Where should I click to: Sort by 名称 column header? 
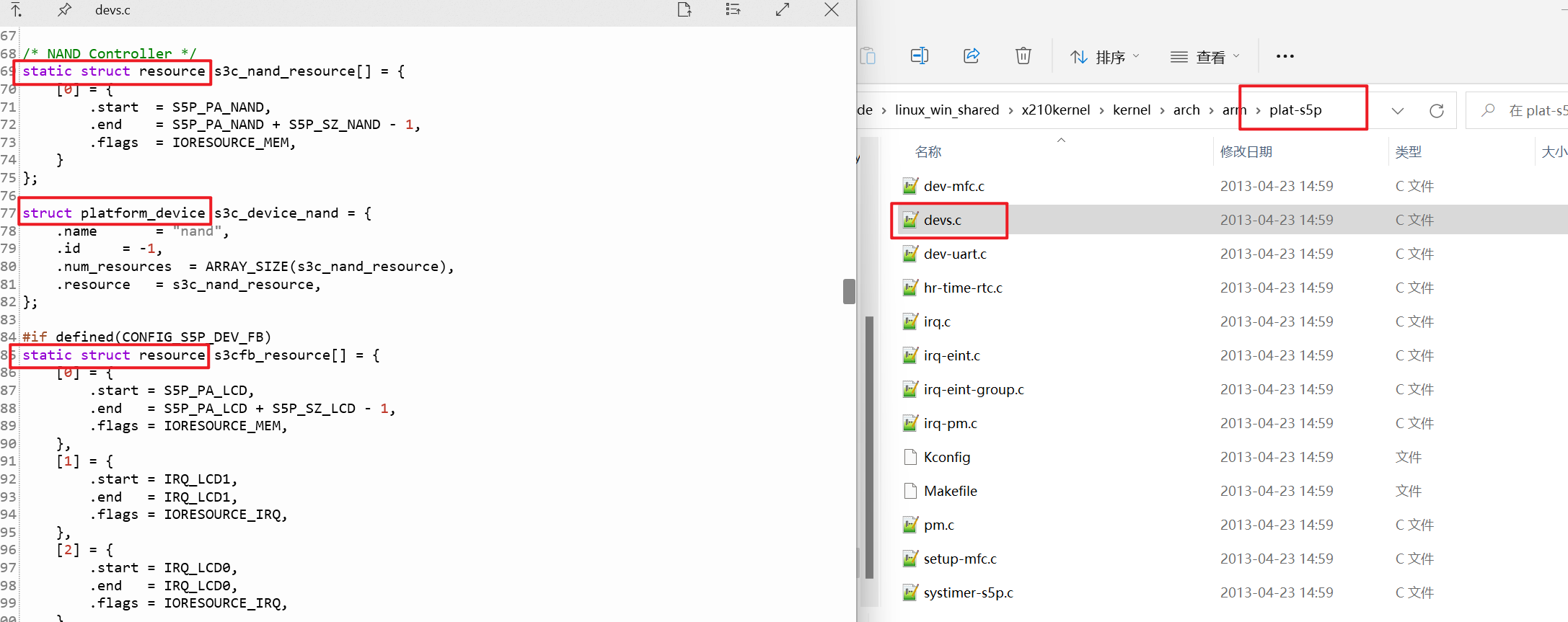928,152
